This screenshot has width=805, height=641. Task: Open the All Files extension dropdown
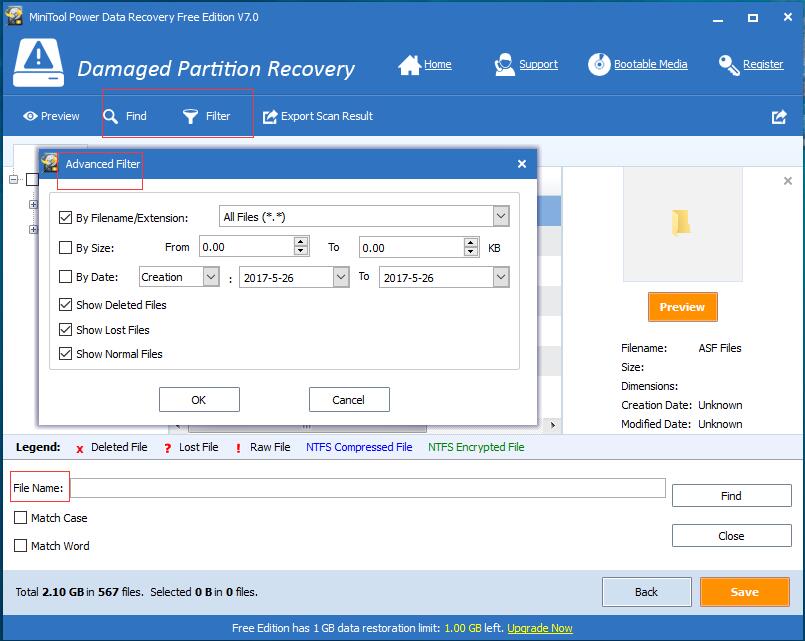point(501,216)
